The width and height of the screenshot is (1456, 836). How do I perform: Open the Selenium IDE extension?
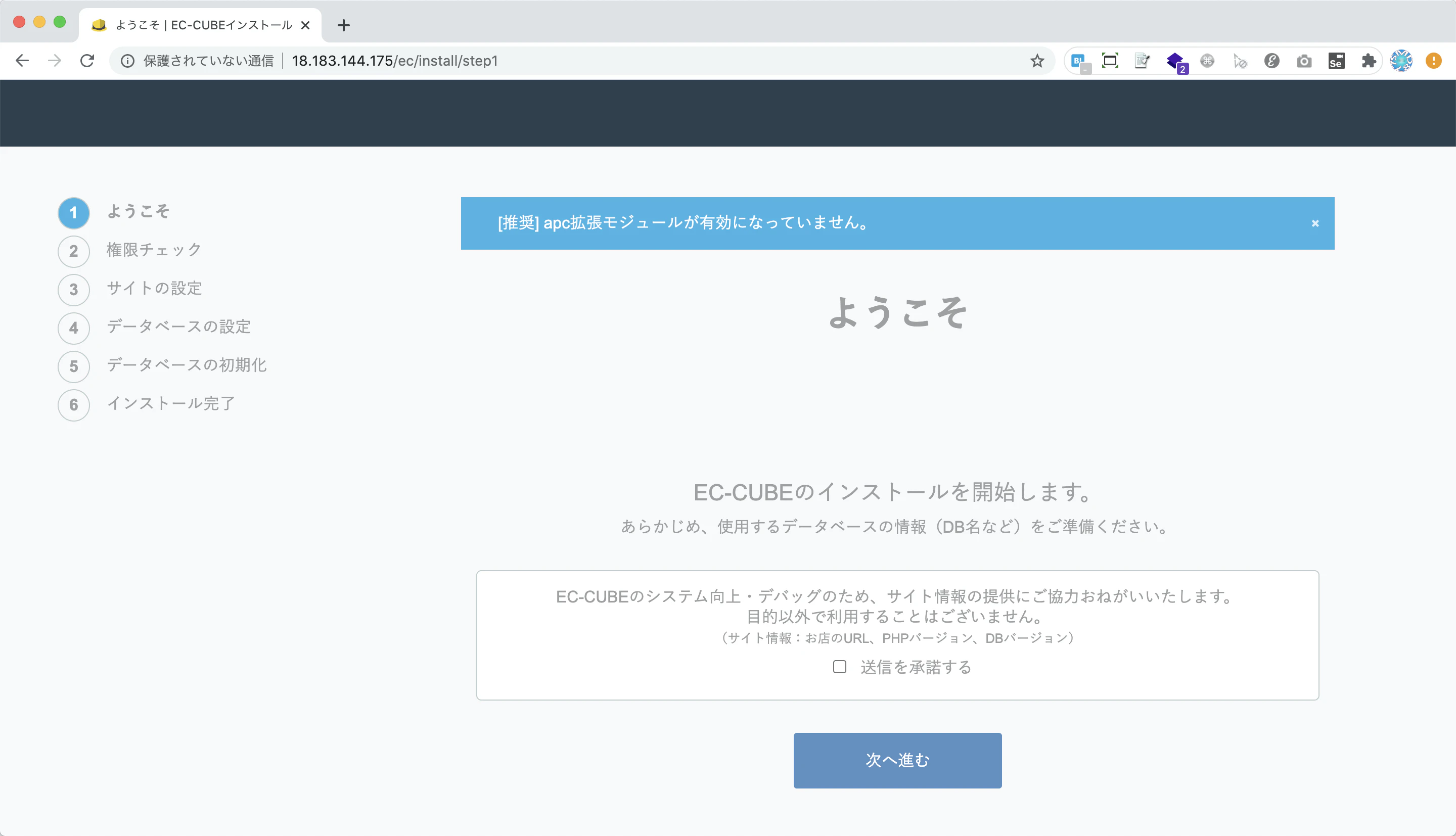coord(1336,61)
